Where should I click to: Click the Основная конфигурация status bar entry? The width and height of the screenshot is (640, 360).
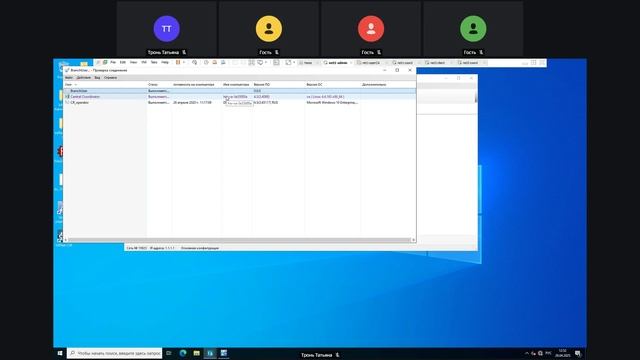tap(200, 248)
